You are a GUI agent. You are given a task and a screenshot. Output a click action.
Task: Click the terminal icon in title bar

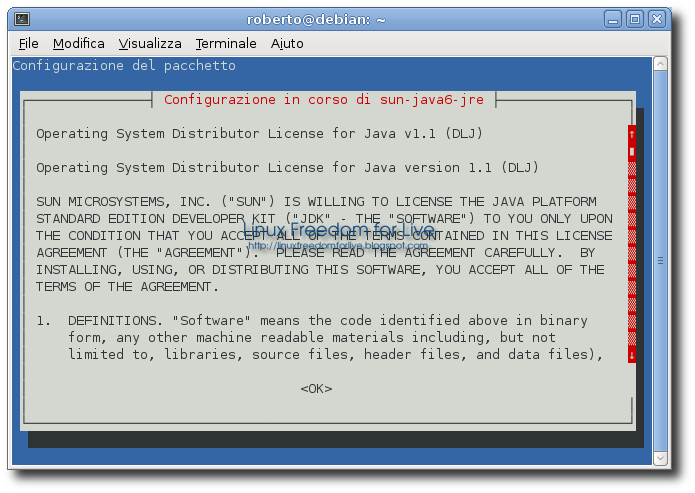[22, 19]
